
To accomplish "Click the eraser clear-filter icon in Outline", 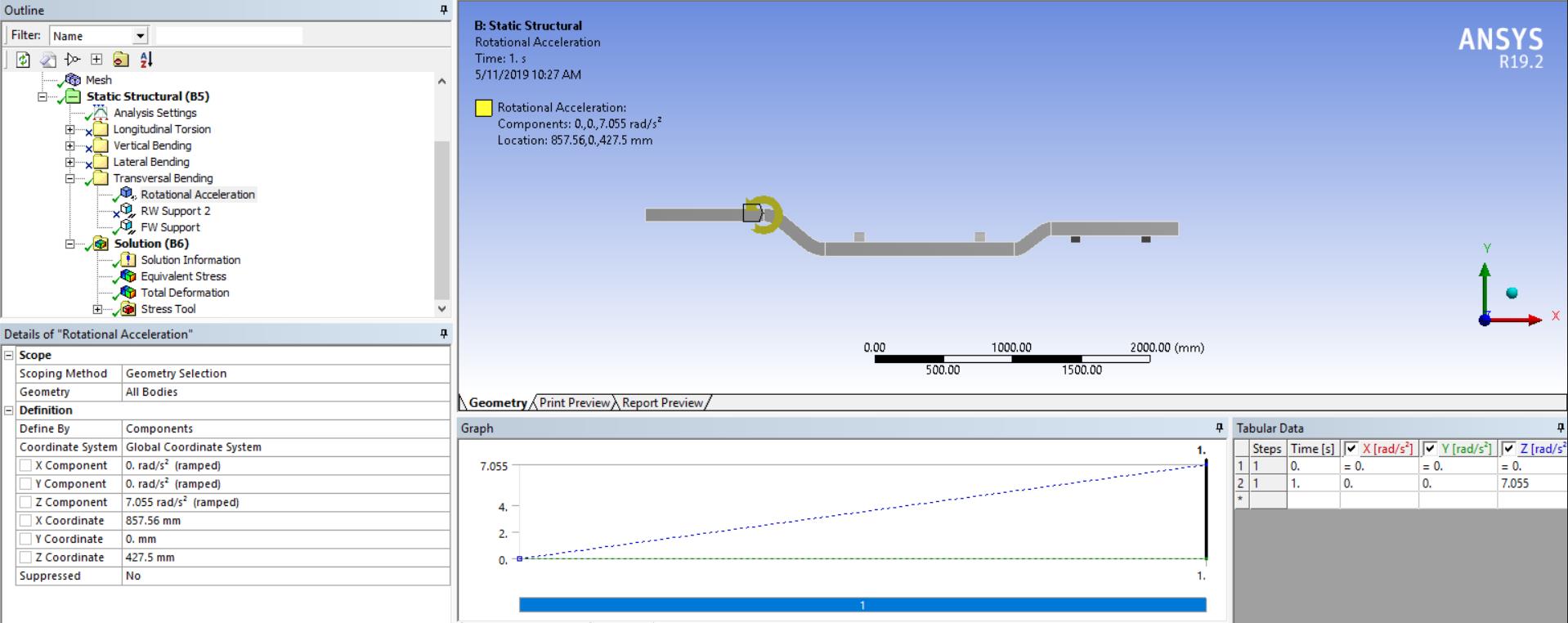I will click(x=48, y=60).
